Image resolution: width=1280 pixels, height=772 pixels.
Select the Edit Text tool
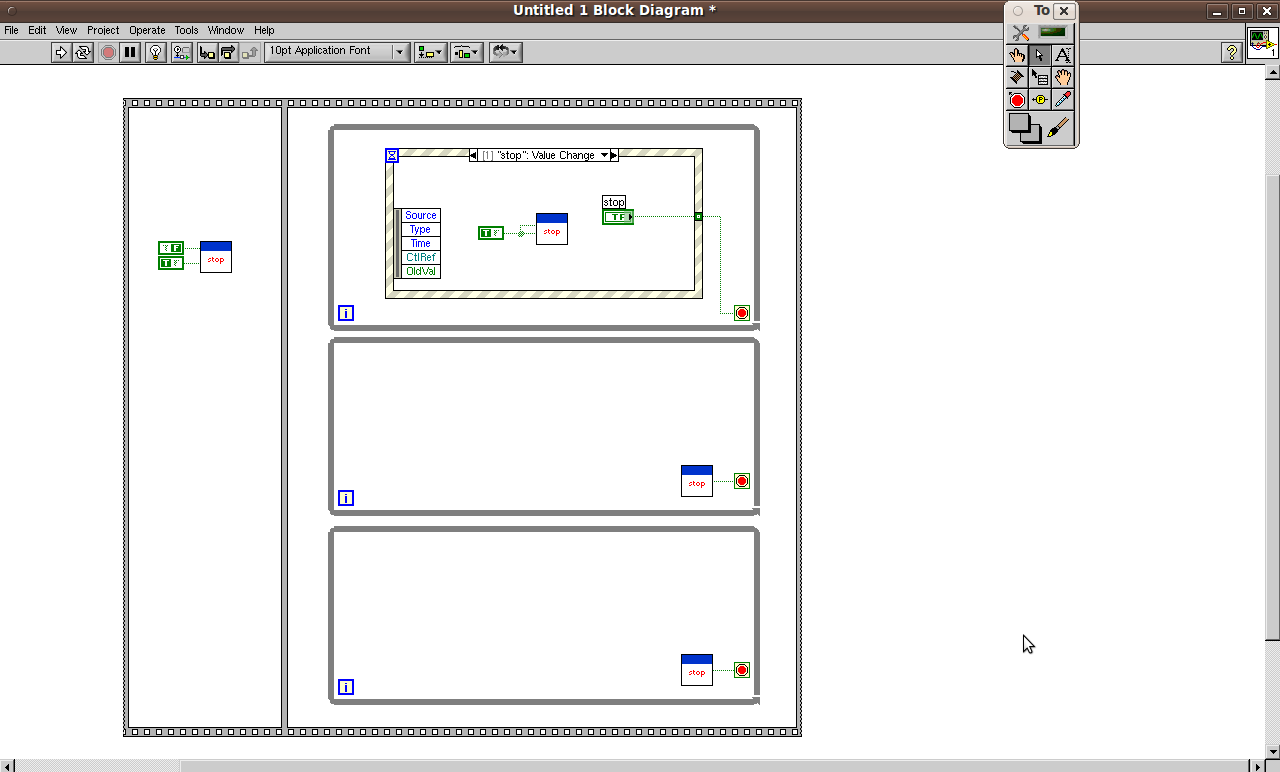pos(1063,55)
